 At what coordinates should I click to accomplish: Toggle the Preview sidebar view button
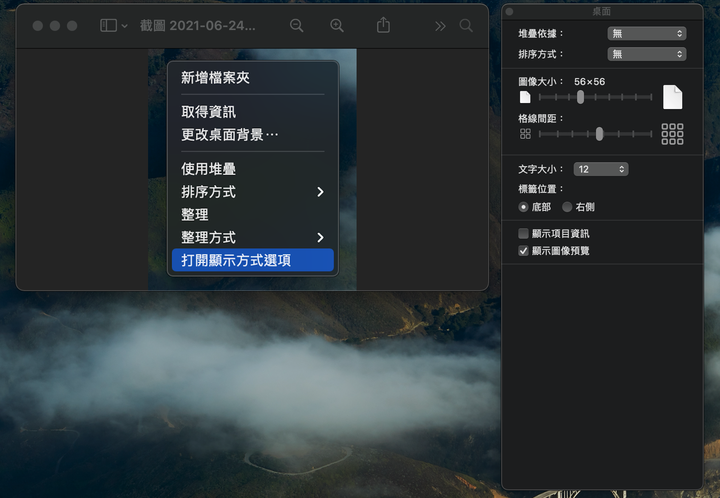108,26
